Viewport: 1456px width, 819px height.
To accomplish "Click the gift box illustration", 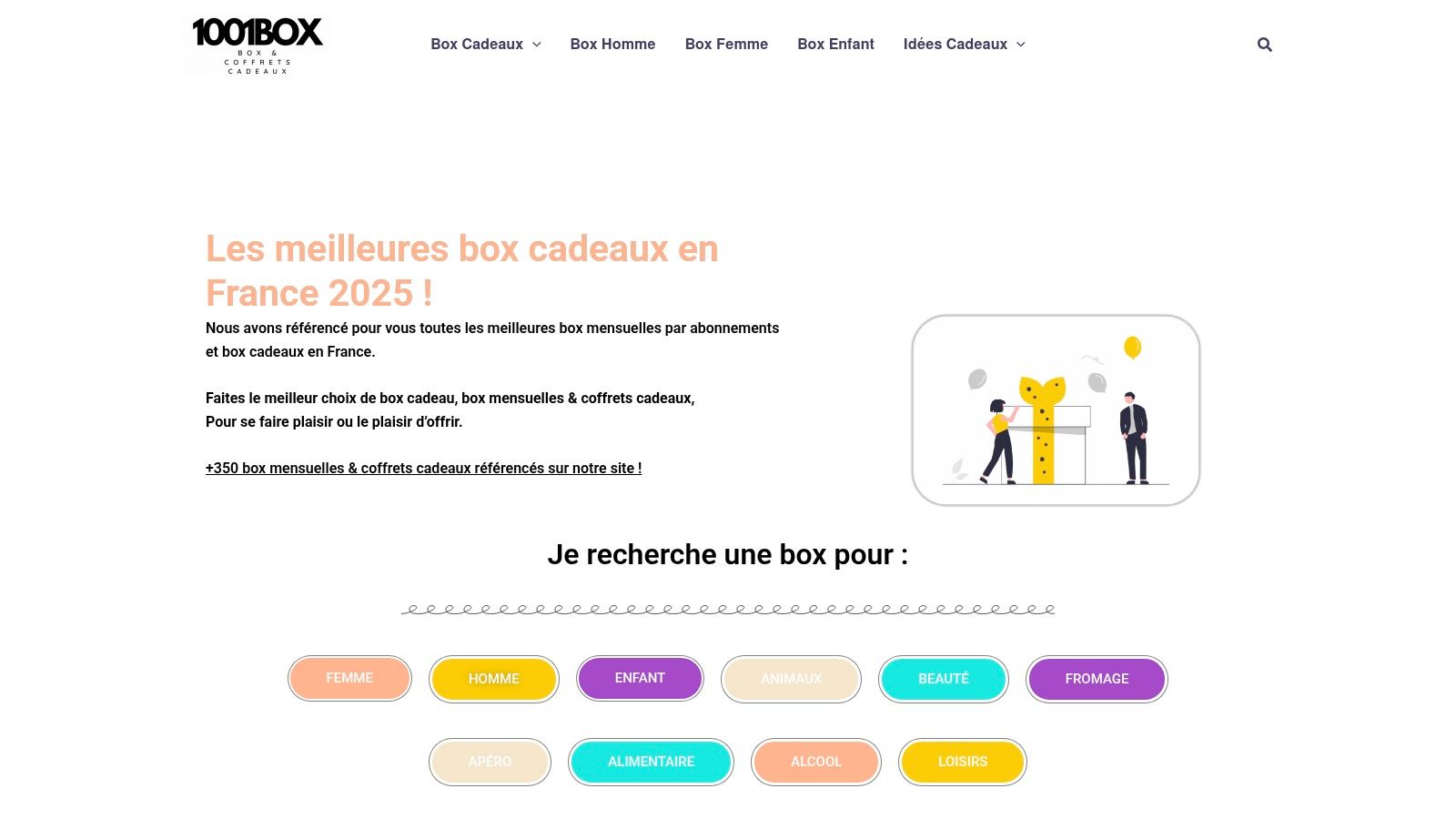I will 1056,410.
